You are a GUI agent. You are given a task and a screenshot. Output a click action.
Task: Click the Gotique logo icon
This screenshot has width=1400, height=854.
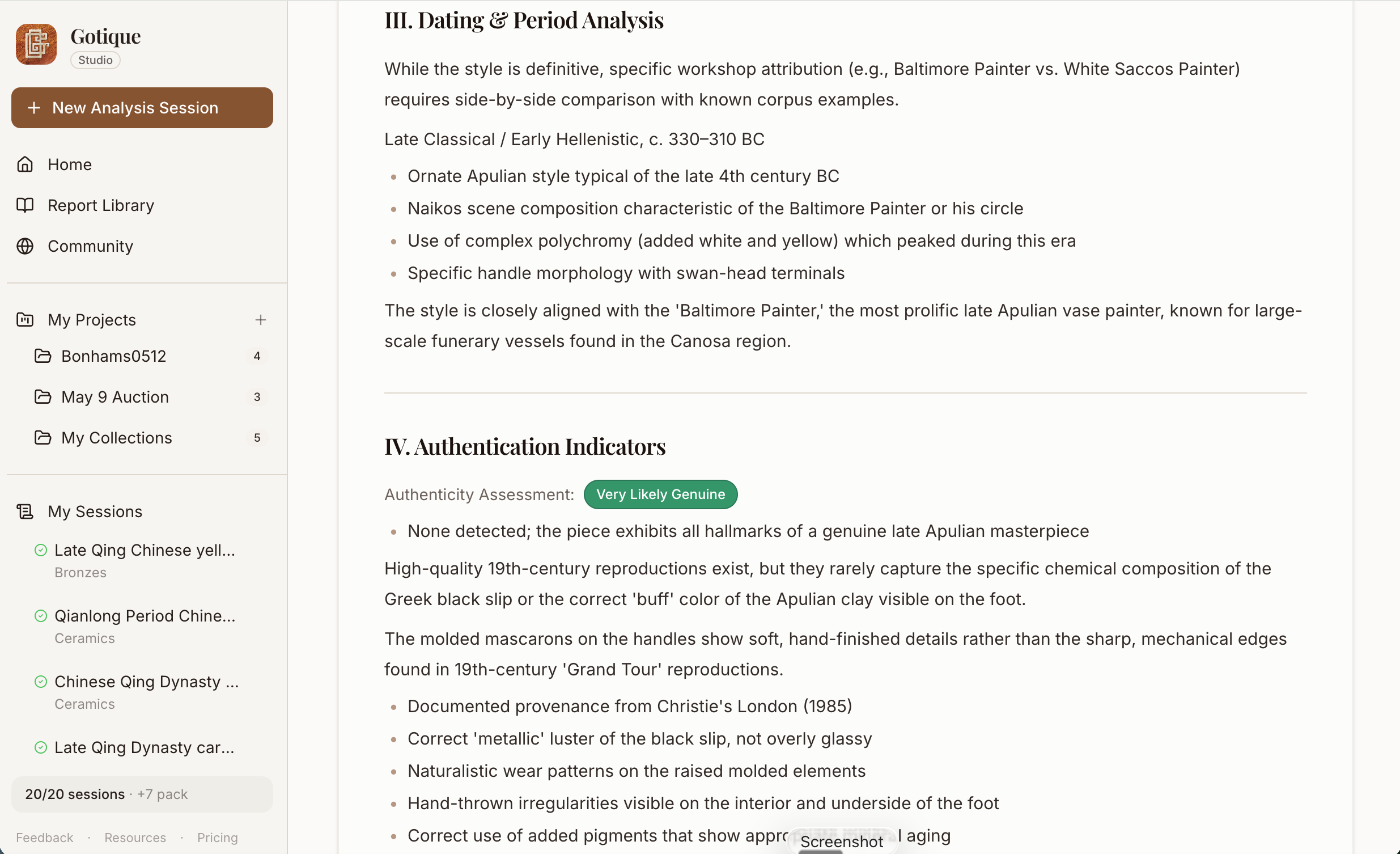point(36,44)
